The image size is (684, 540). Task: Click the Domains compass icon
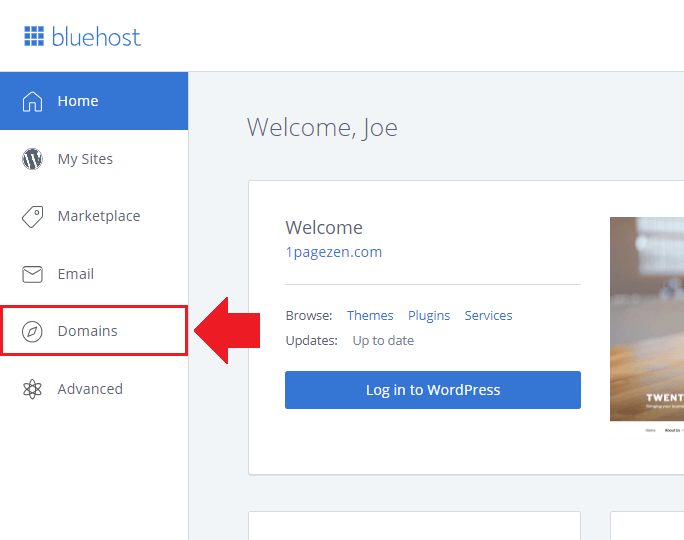(32, 332)
